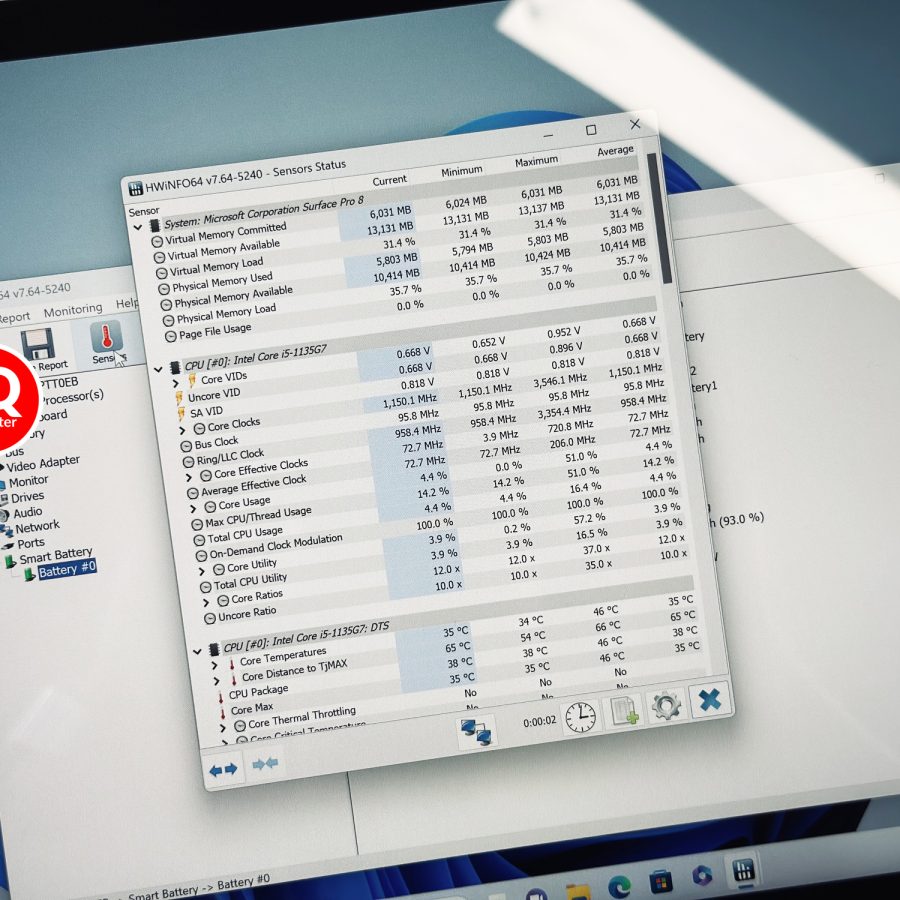Open the Copilot icon on the taskbar
The height and width of the screenshot is (900, 900).
click(x=702, y=876)
